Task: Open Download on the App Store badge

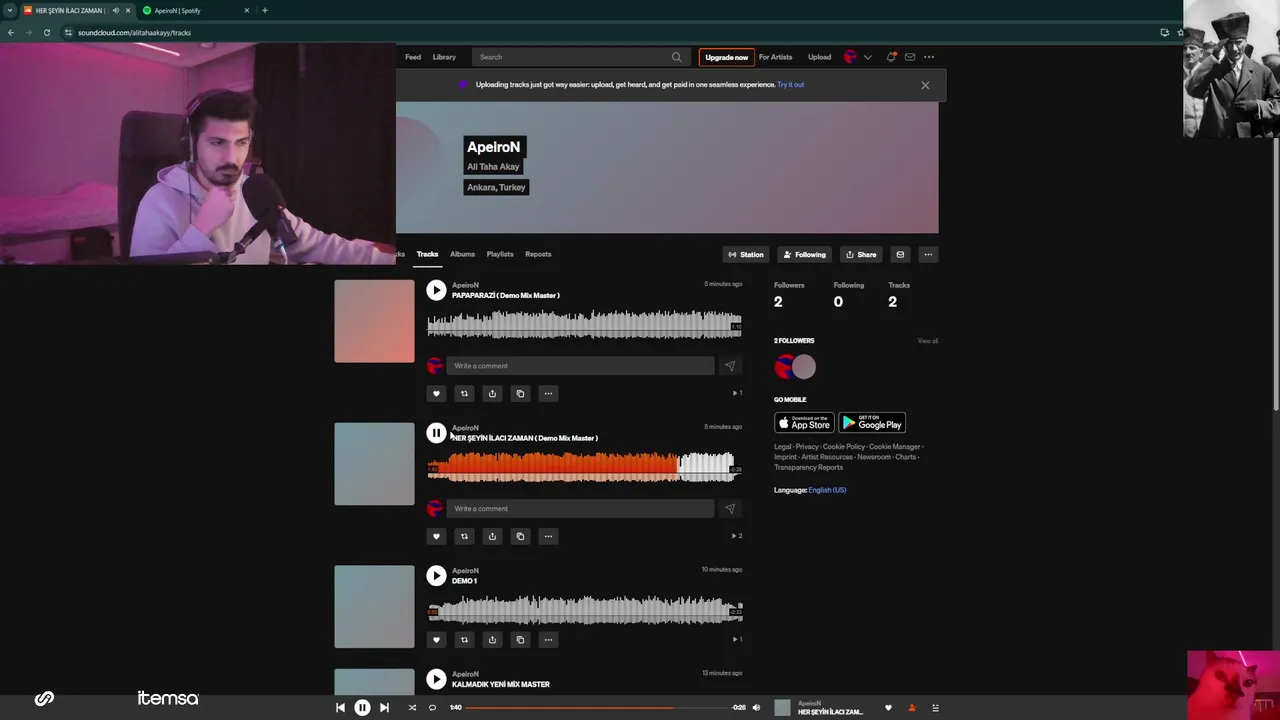Action: tap(804, 423)
